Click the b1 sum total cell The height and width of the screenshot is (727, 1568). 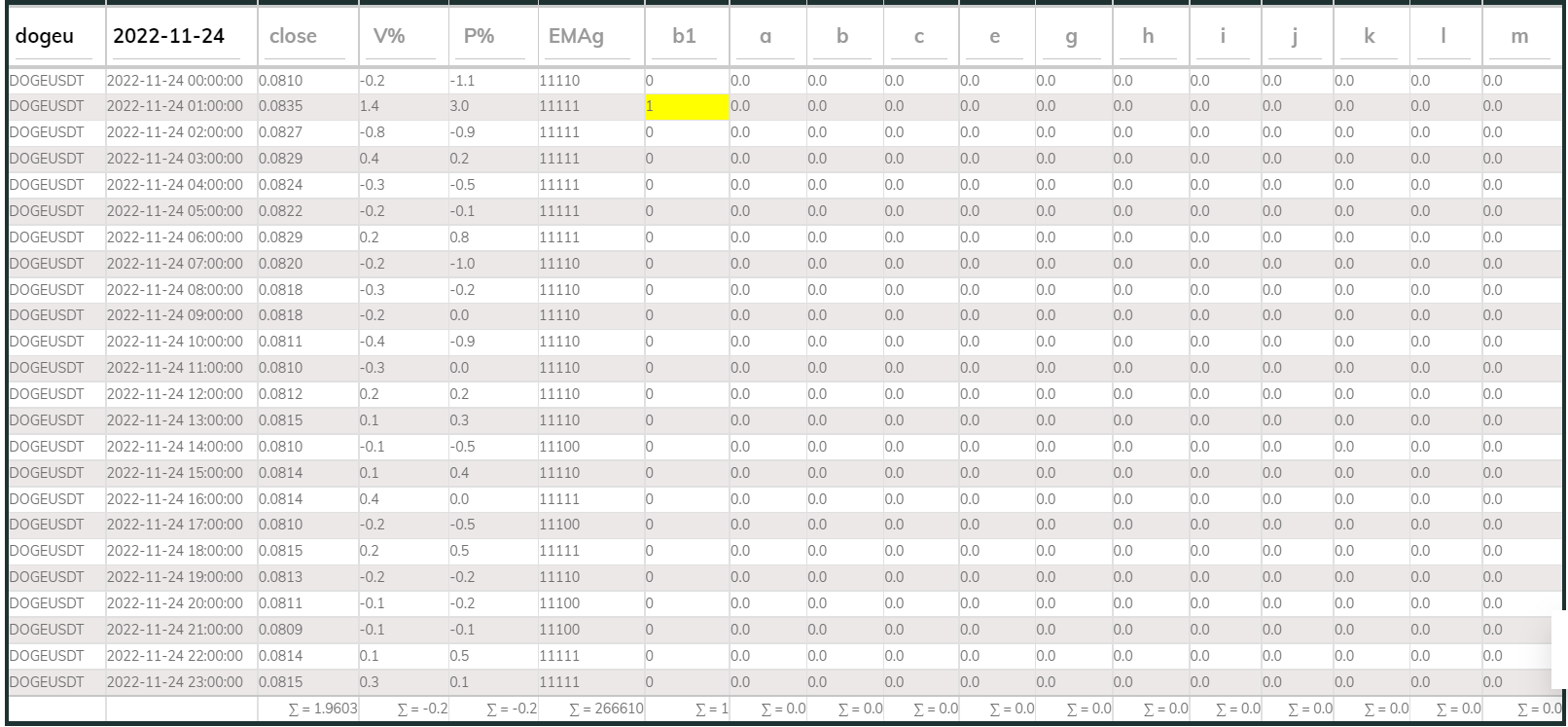pos(711,709)
